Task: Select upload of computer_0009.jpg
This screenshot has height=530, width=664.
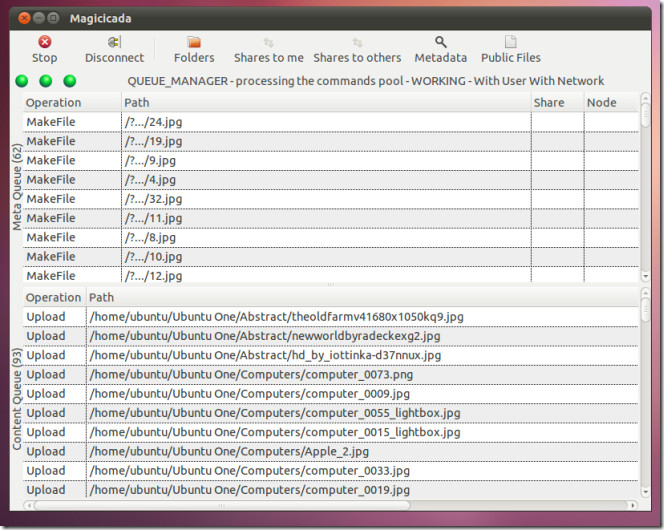Action: [x=330, y=394]
